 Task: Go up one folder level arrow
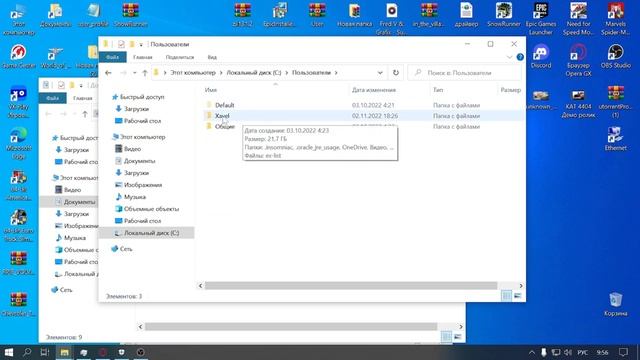[144, 73]
